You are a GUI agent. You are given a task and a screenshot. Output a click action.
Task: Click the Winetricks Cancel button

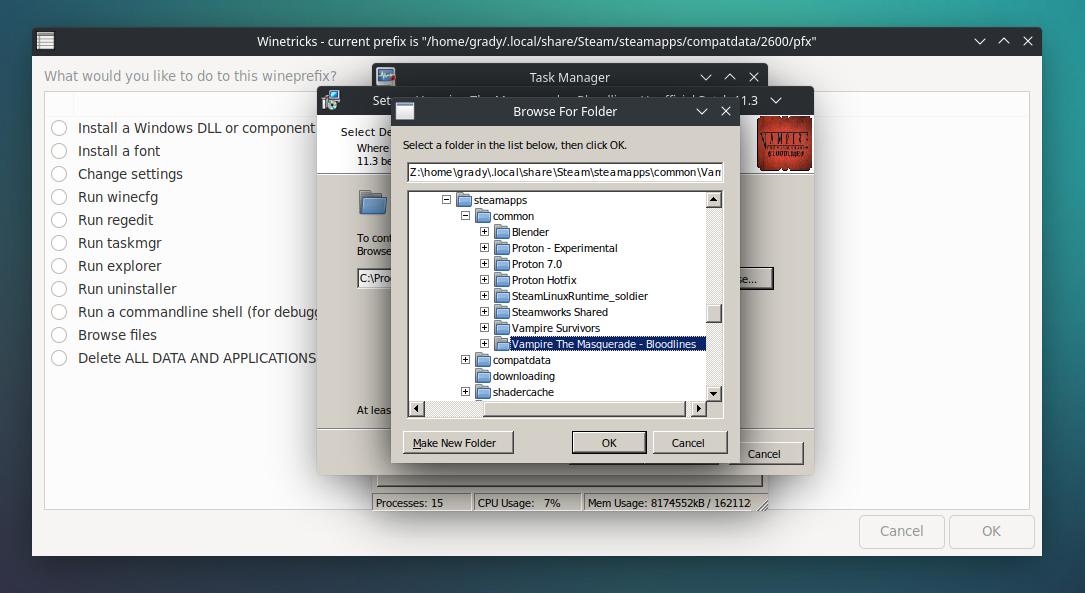(x=901, y=531)
